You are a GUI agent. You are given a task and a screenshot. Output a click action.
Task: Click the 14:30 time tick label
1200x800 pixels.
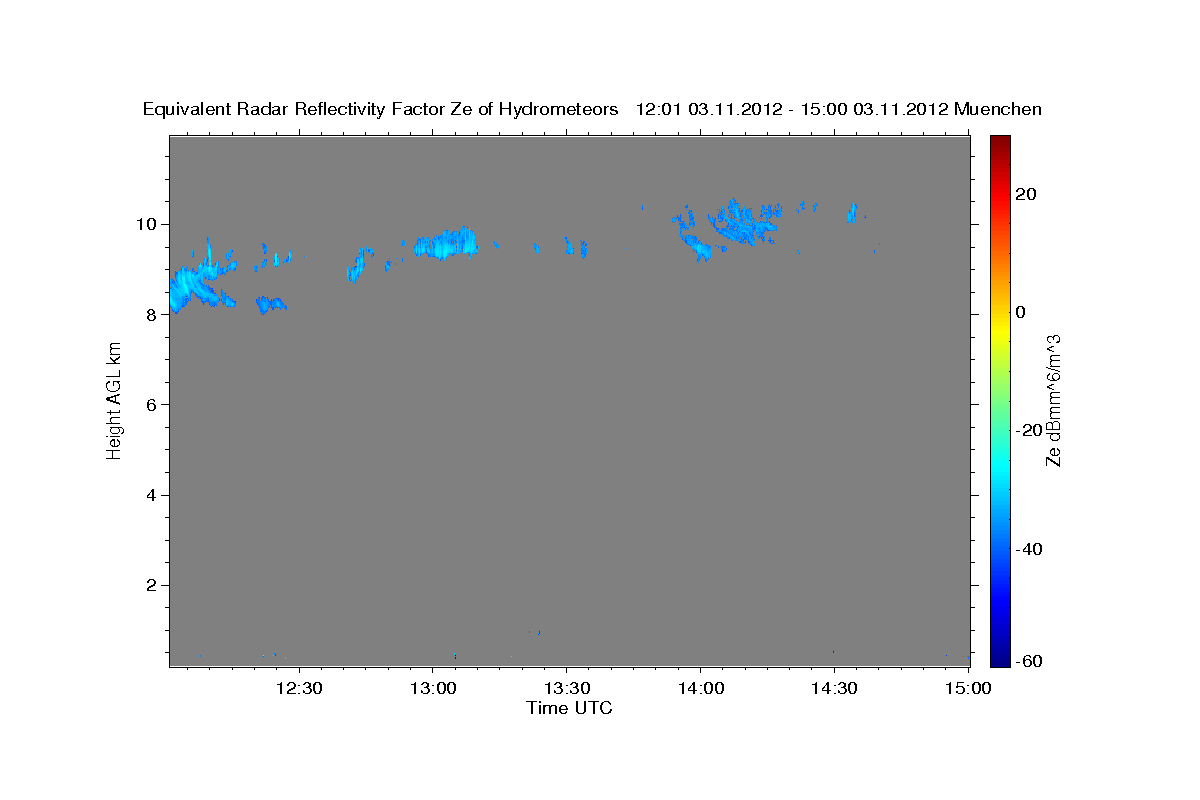pyautogui.click(x=833, y=689)
